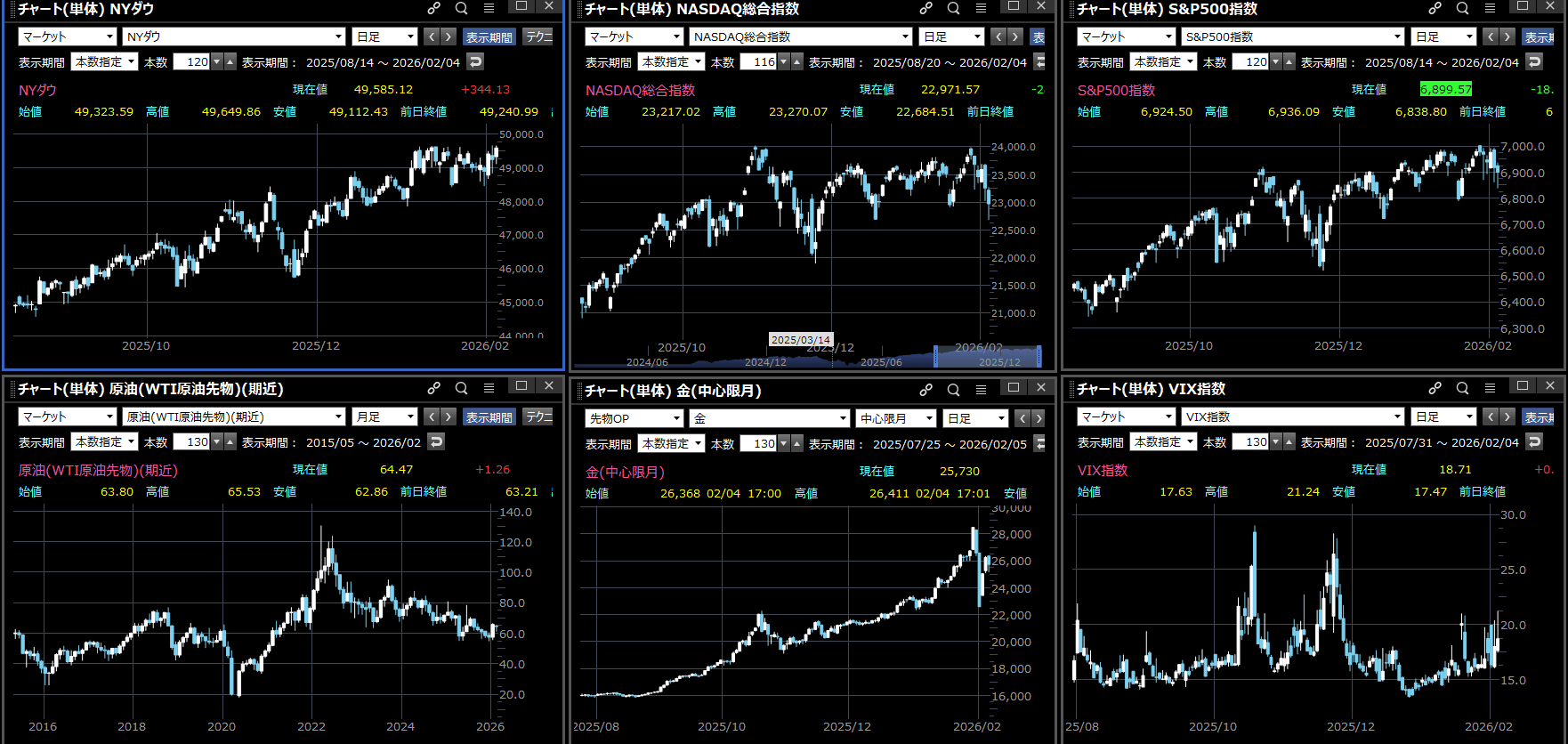Click the reset period icon in NYダウ panel
The height and width of the screenshot is (744, 1568).
[476, 61]
